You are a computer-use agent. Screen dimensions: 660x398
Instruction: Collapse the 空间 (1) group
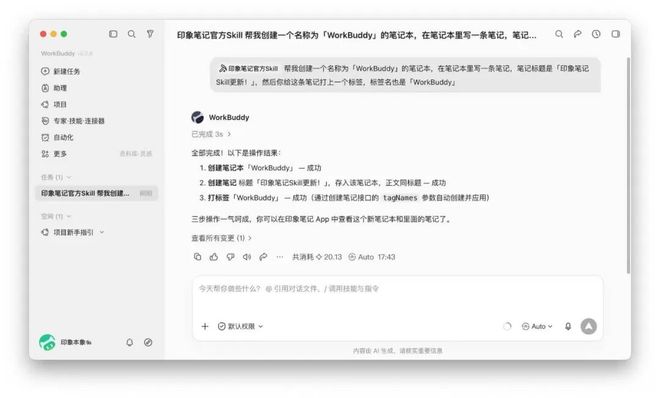(x=56, y=216)
